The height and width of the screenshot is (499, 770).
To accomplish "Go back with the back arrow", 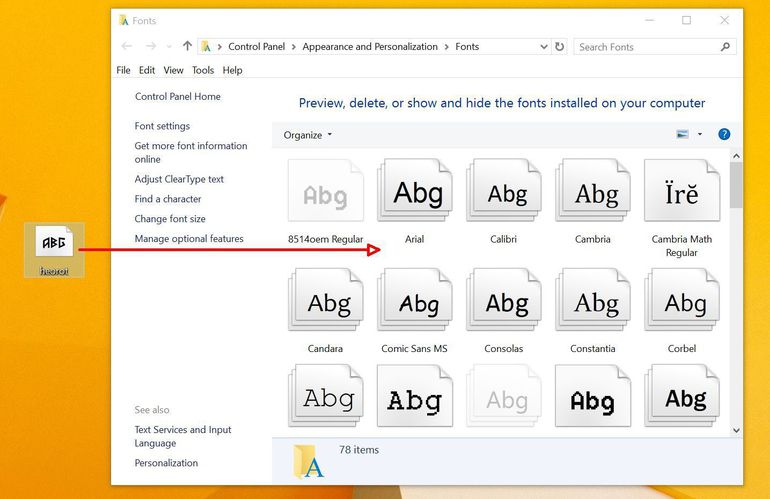I will (127, 46).
